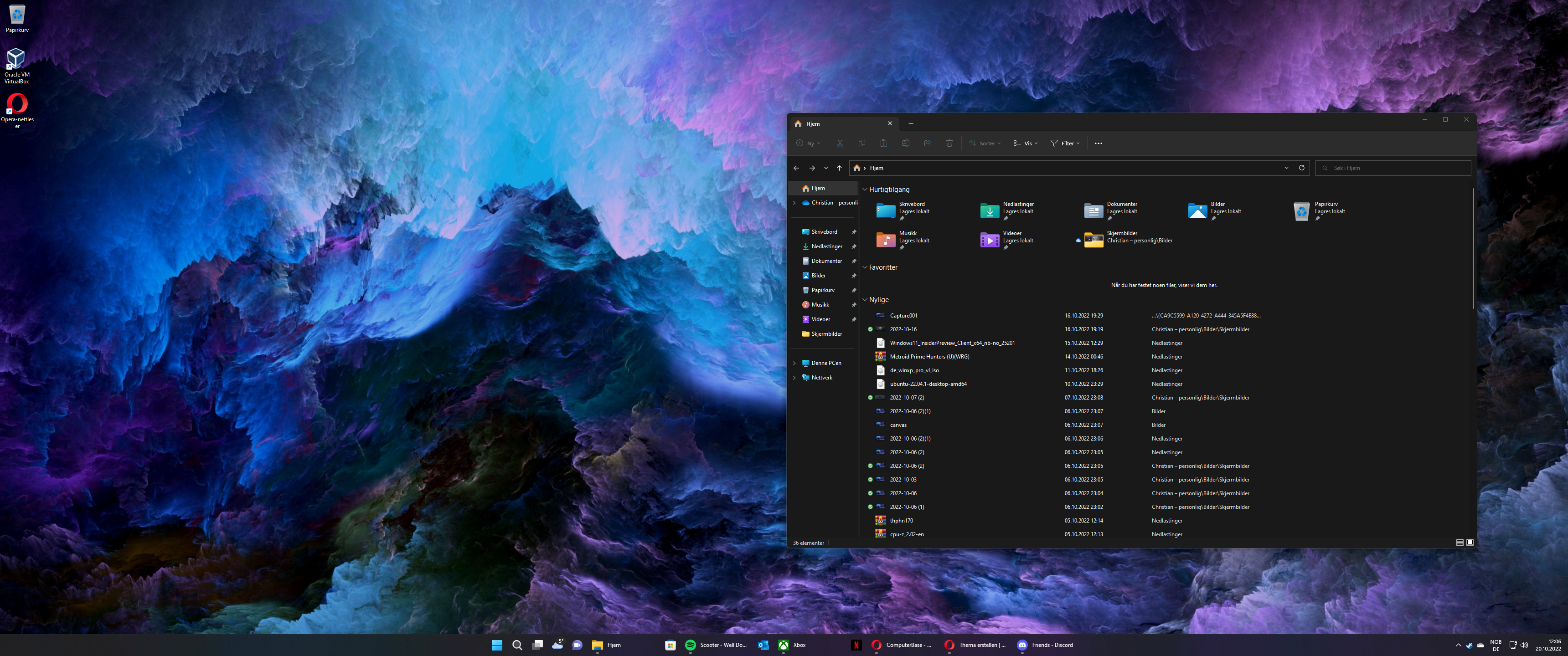Click the Søk i Hjem search field
The width and height of the screenshot is (1568, 656).
click(1393, 168)
